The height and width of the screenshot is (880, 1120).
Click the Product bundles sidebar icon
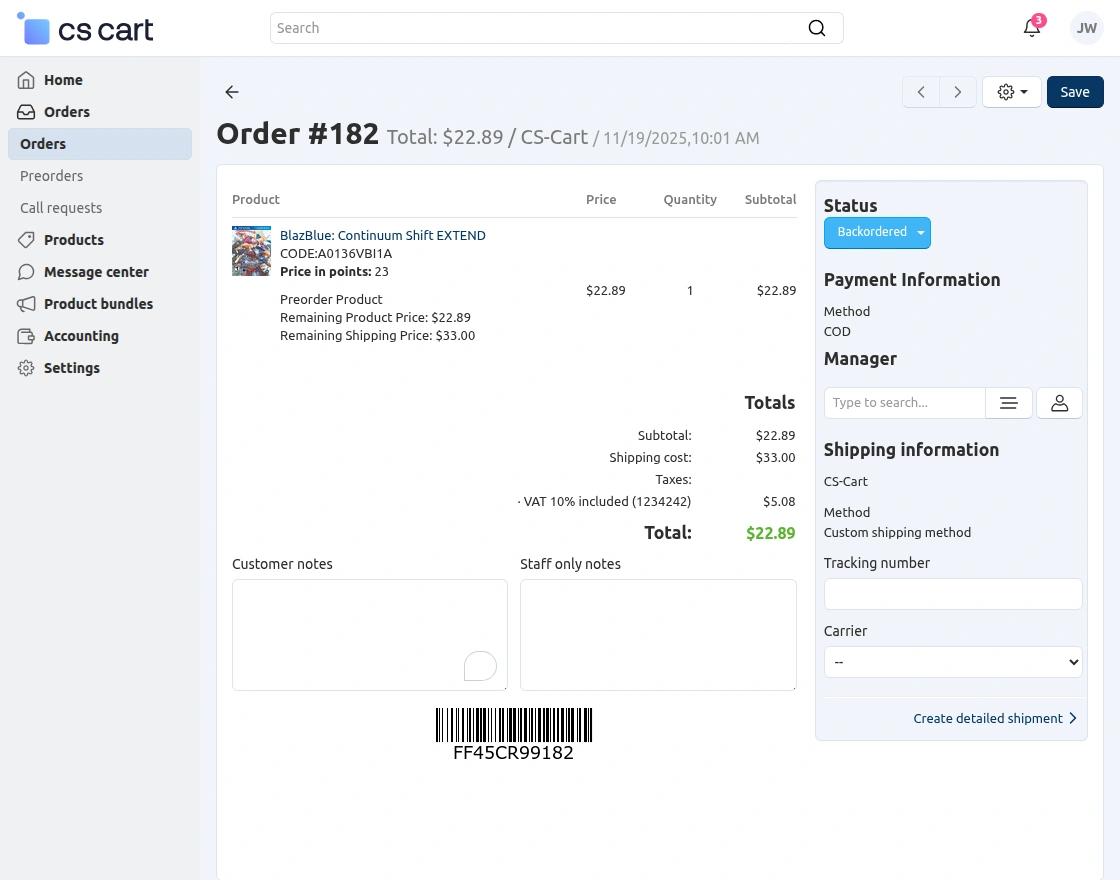point(27,304)
